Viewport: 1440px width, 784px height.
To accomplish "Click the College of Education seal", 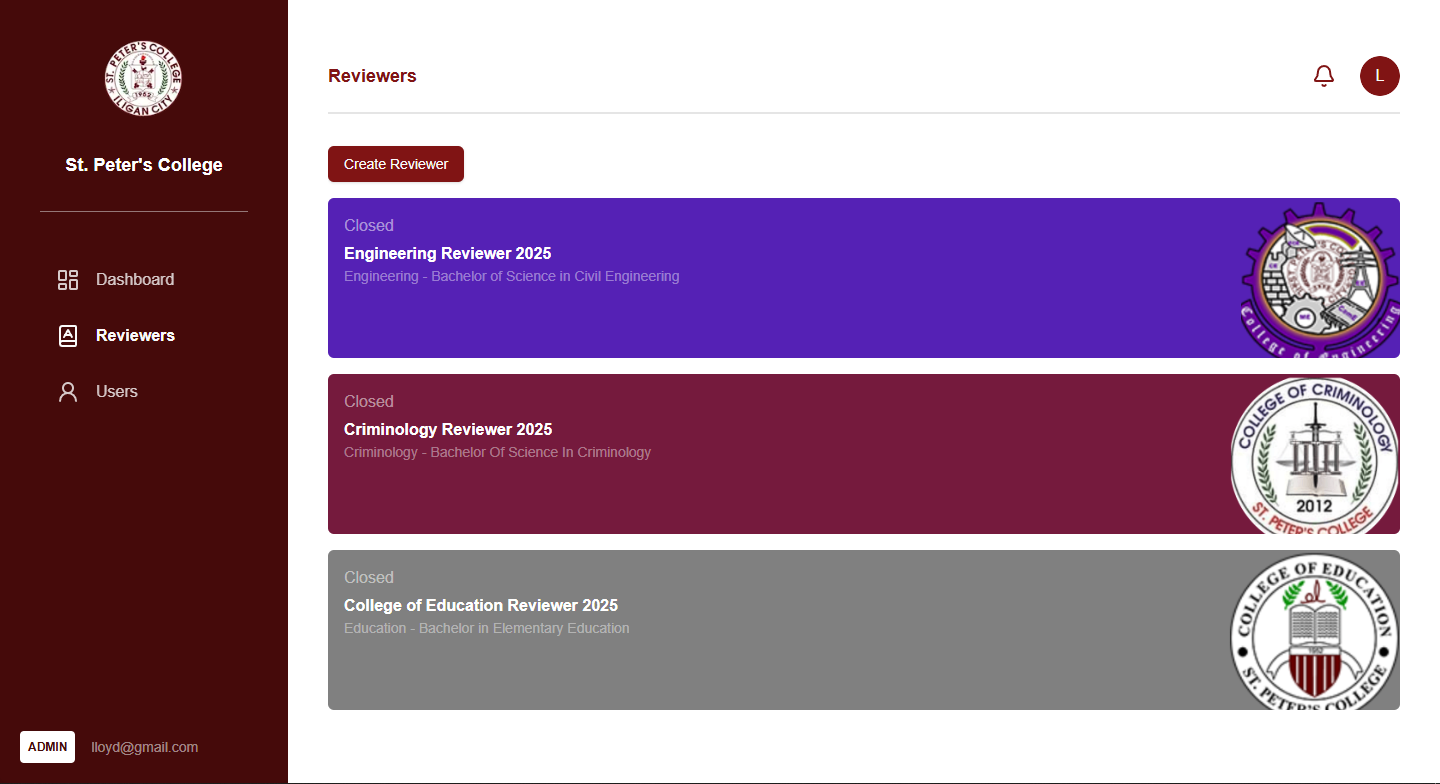I will 1315,631.
